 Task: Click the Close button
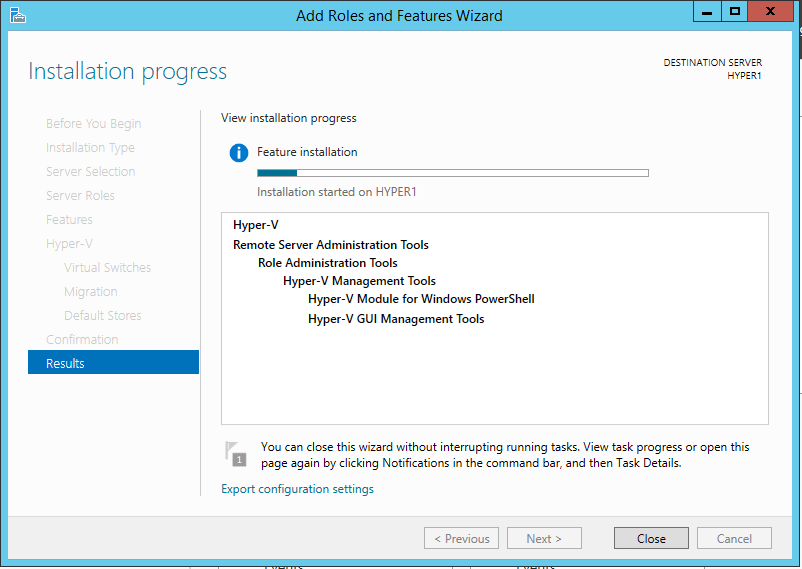pos(651,538)
